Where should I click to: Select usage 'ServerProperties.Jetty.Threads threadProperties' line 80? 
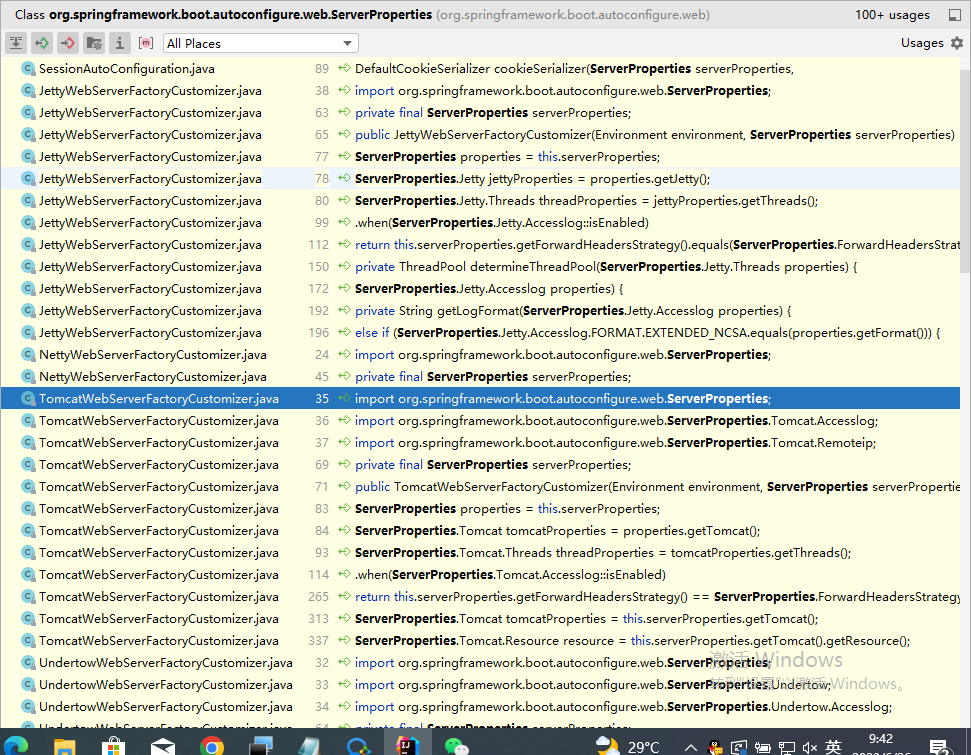click(x=586, y=201)
